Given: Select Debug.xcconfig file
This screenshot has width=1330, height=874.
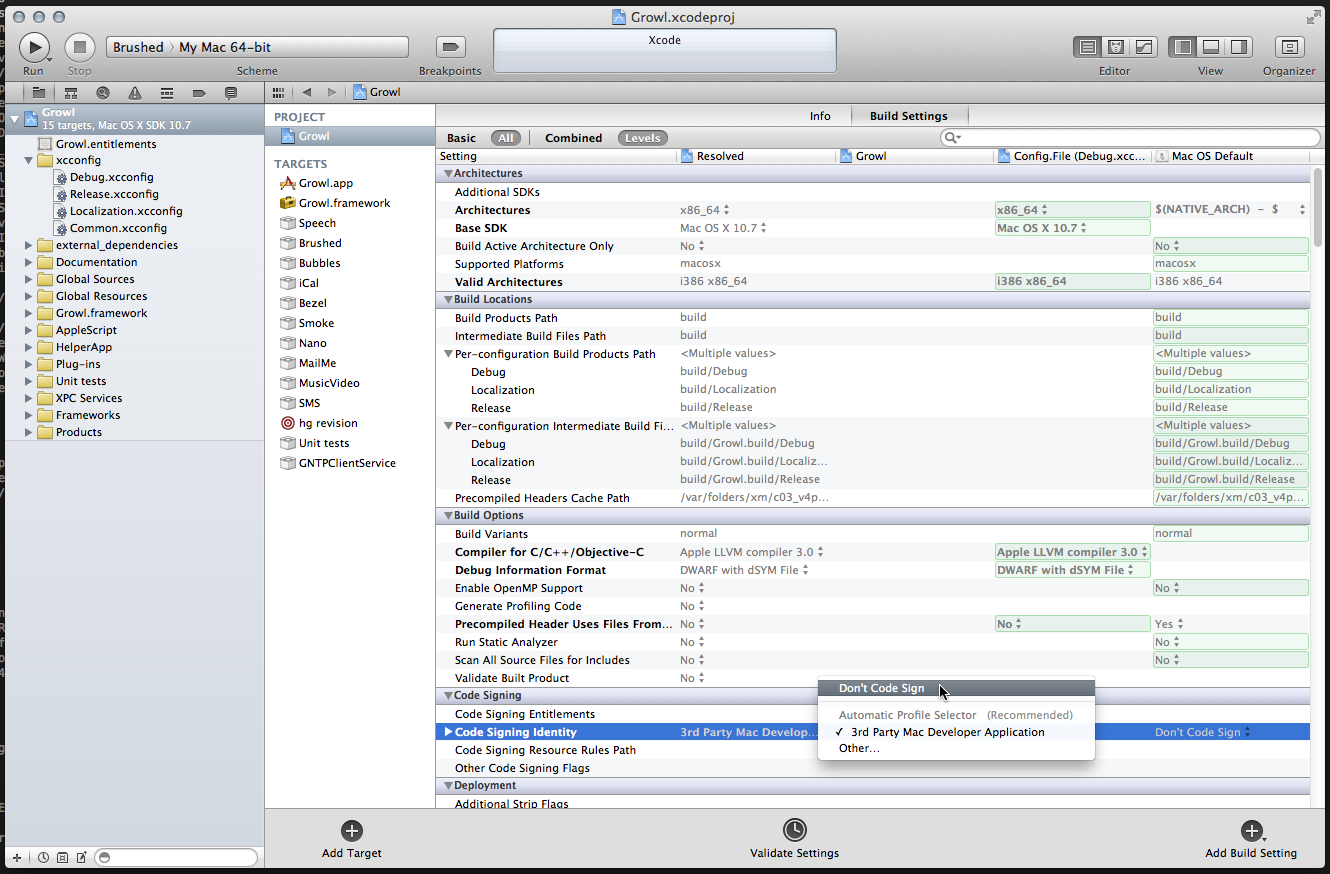Looking at the screenshot, I should (x=111, y=177).
